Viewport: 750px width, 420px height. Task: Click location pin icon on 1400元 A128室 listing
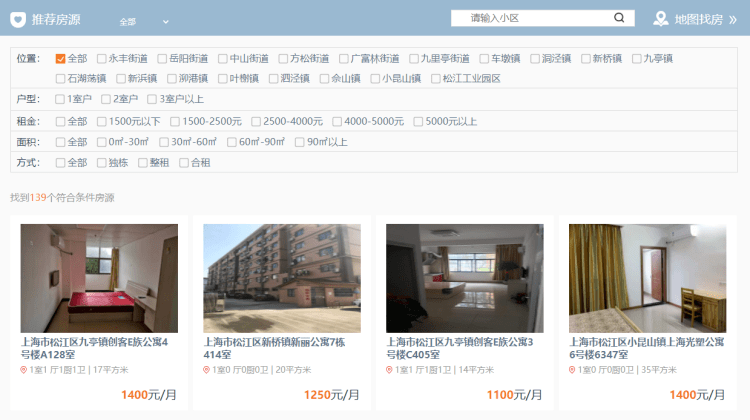coord(24,370)
